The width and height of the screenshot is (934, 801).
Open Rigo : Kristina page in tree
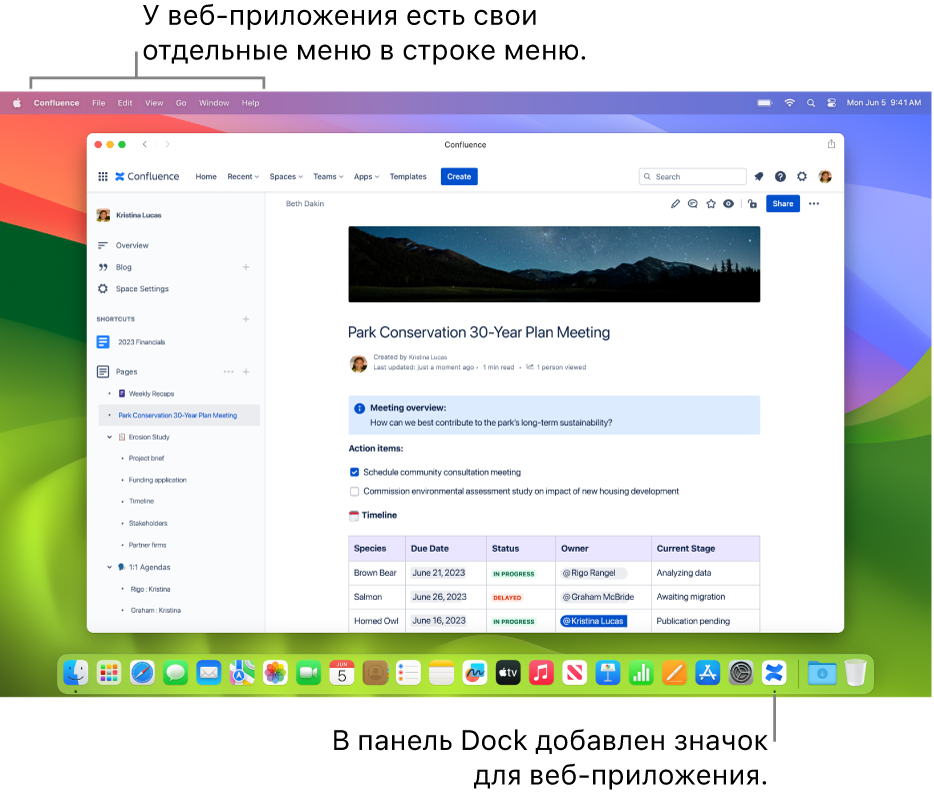(x=151, y=589)
